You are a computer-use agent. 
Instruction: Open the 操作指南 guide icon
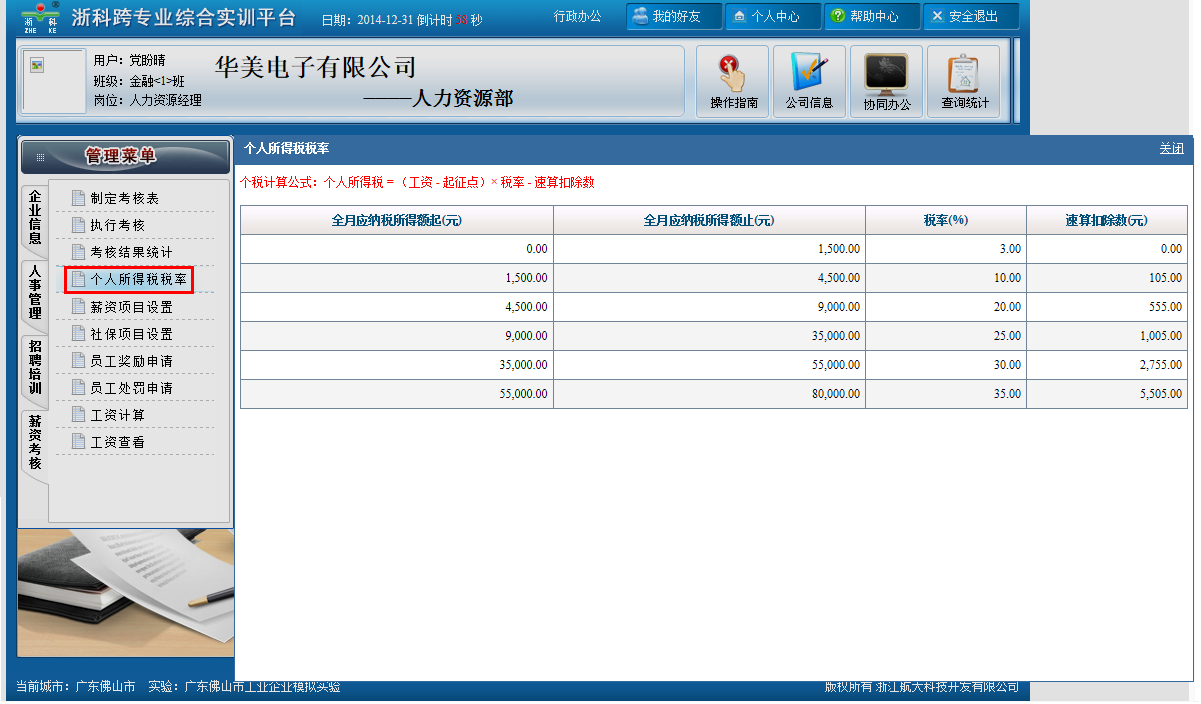tap(733, 82)
